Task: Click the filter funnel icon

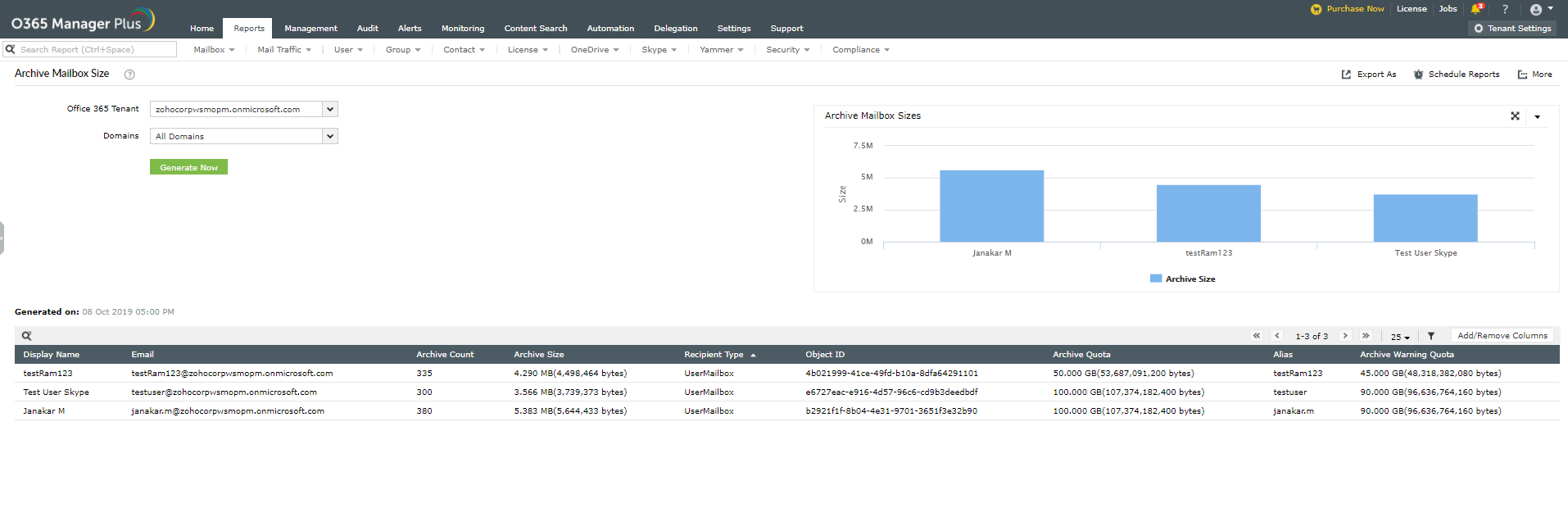Action: click(x=1431, y=336)
